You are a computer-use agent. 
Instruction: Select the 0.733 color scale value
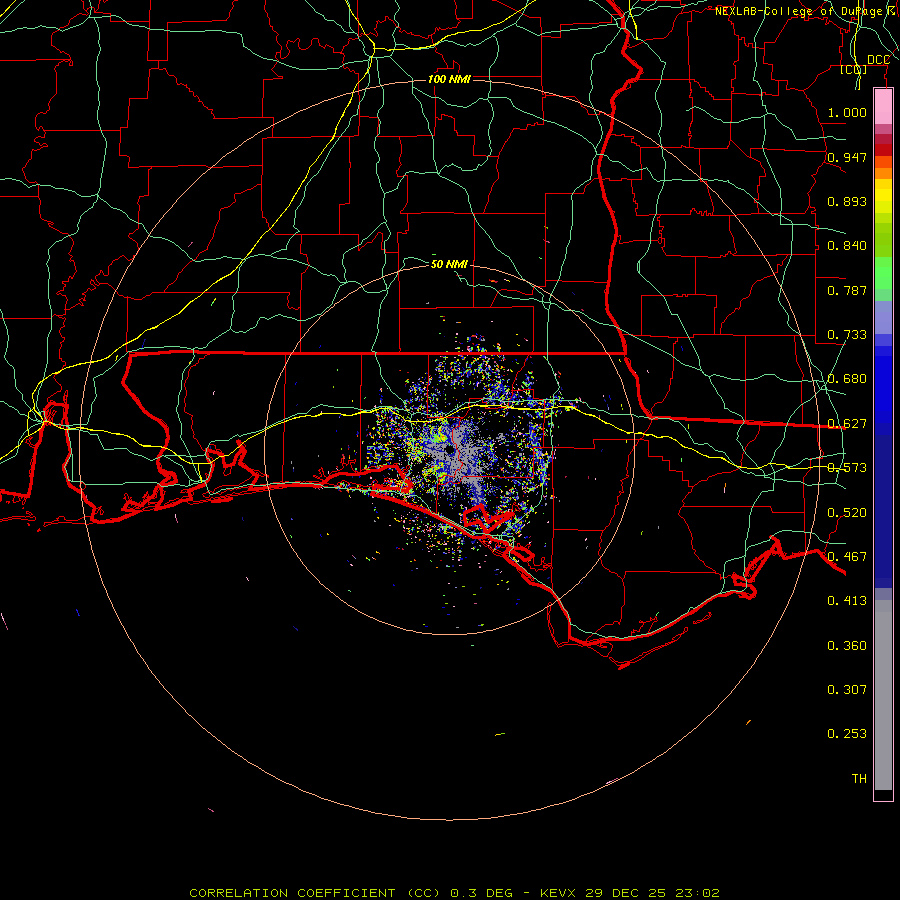(x=847, y=335)
